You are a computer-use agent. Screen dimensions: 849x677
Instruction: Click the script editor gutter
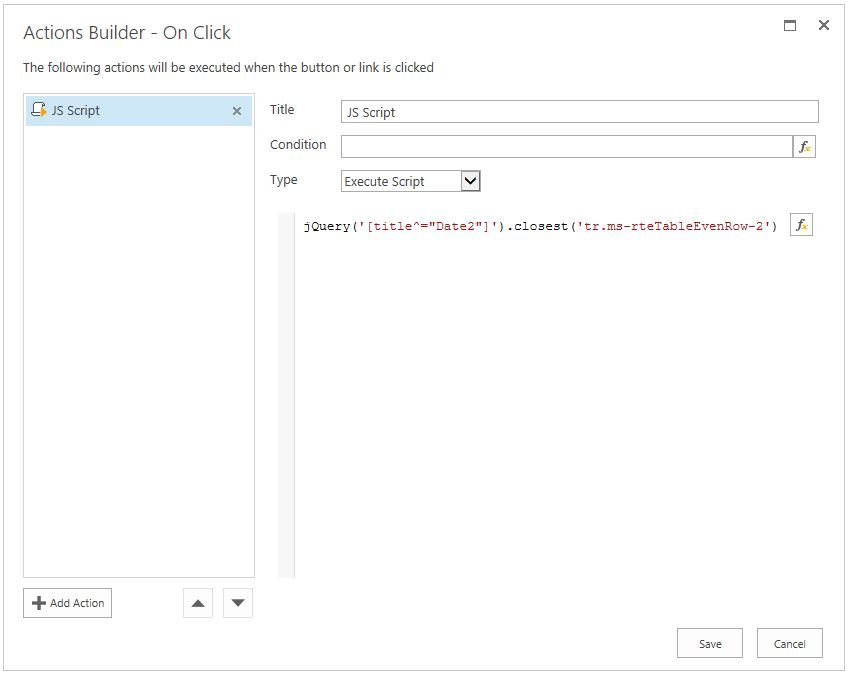point(286,395)
